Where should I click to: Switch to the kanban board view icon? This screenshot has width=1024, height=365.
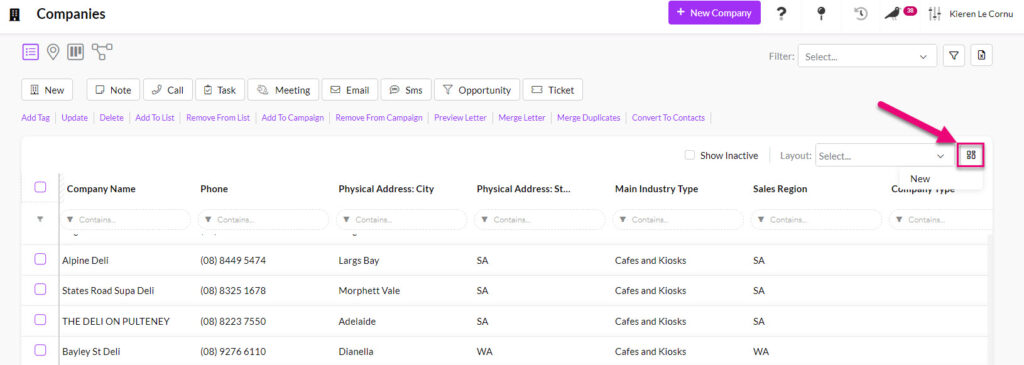76,52
